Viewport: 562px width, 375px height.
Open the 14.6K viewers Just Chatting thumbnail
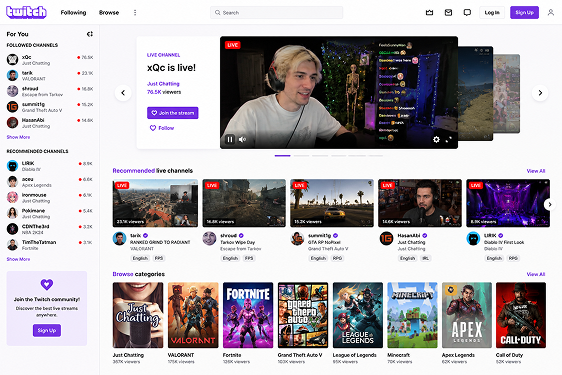point(420,203)
